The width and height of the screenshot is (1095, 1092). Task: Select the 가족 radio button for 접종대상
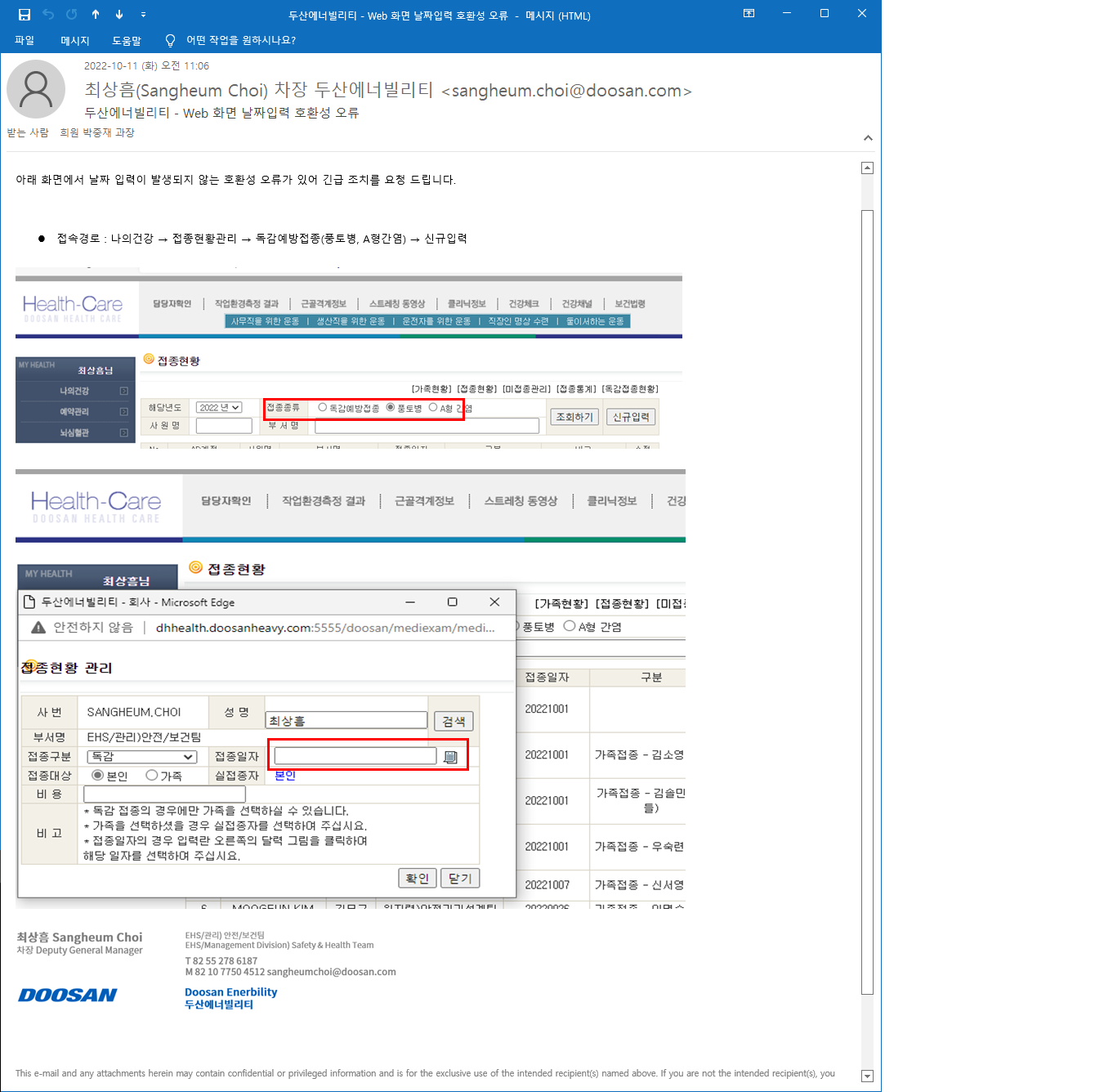(152, 775)
